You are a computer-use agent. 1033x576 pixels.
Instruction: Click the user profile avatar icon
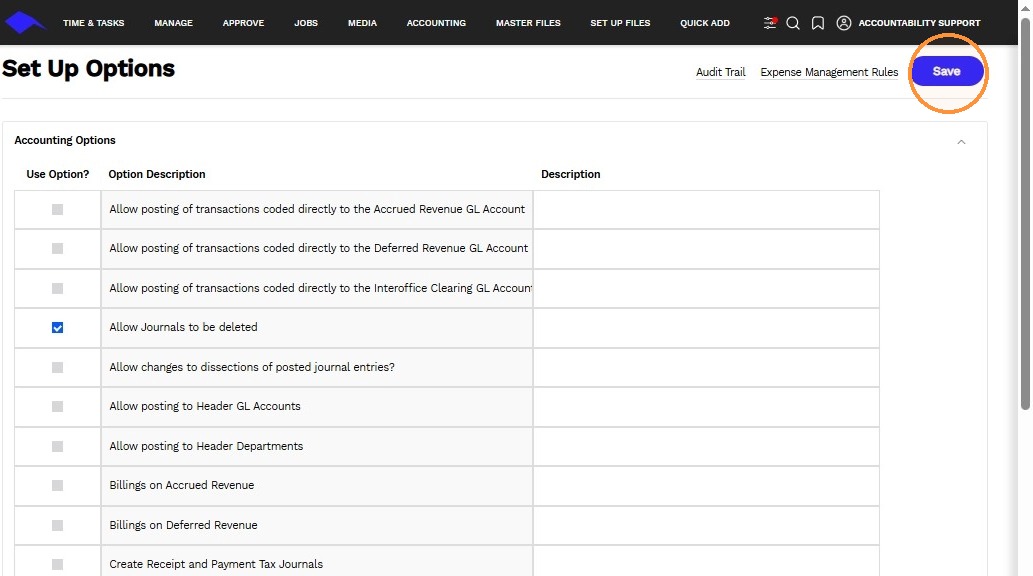coord(843,23)
